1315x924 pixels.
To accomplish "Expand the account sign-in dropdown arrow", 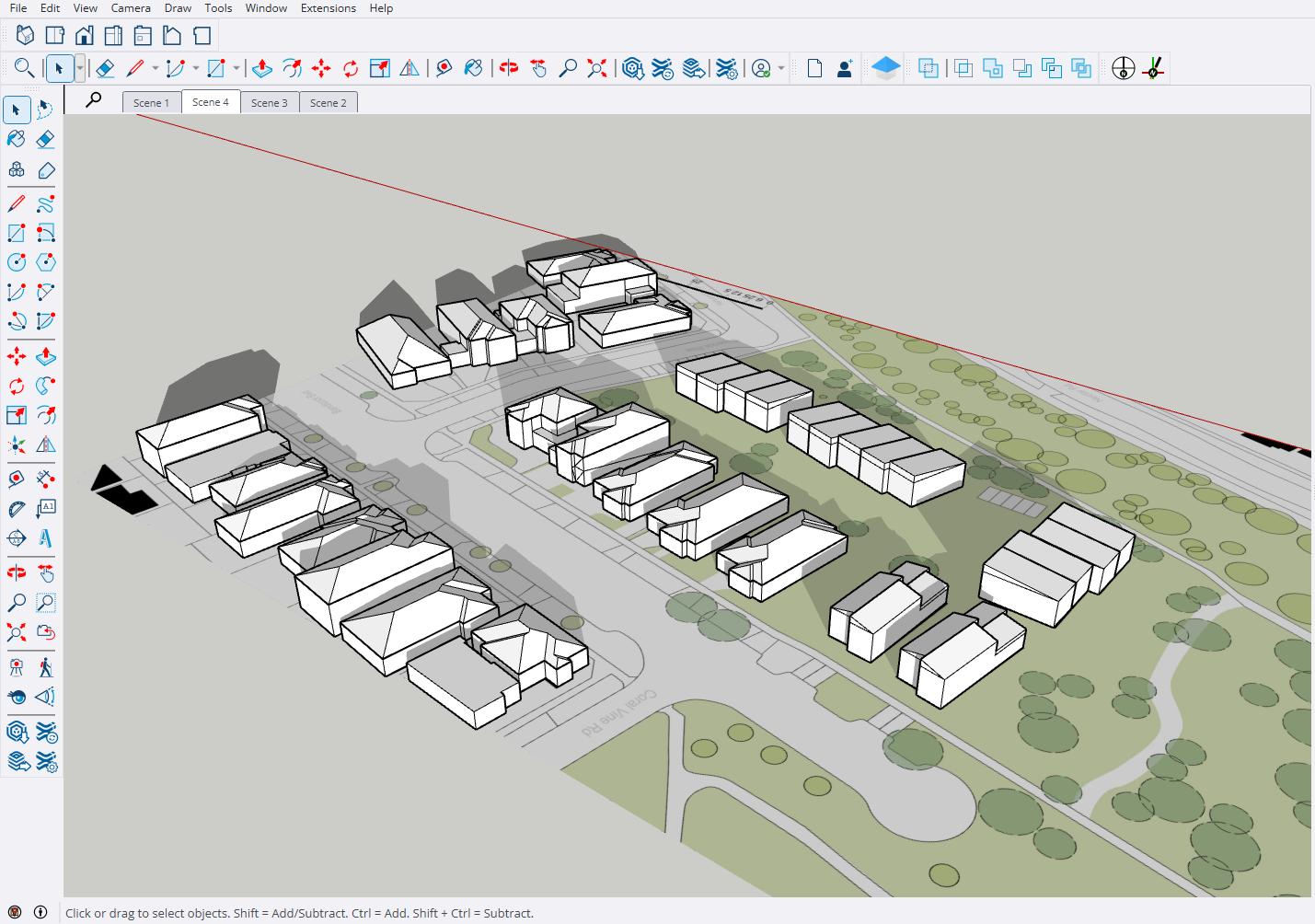I will coord(781,68).
